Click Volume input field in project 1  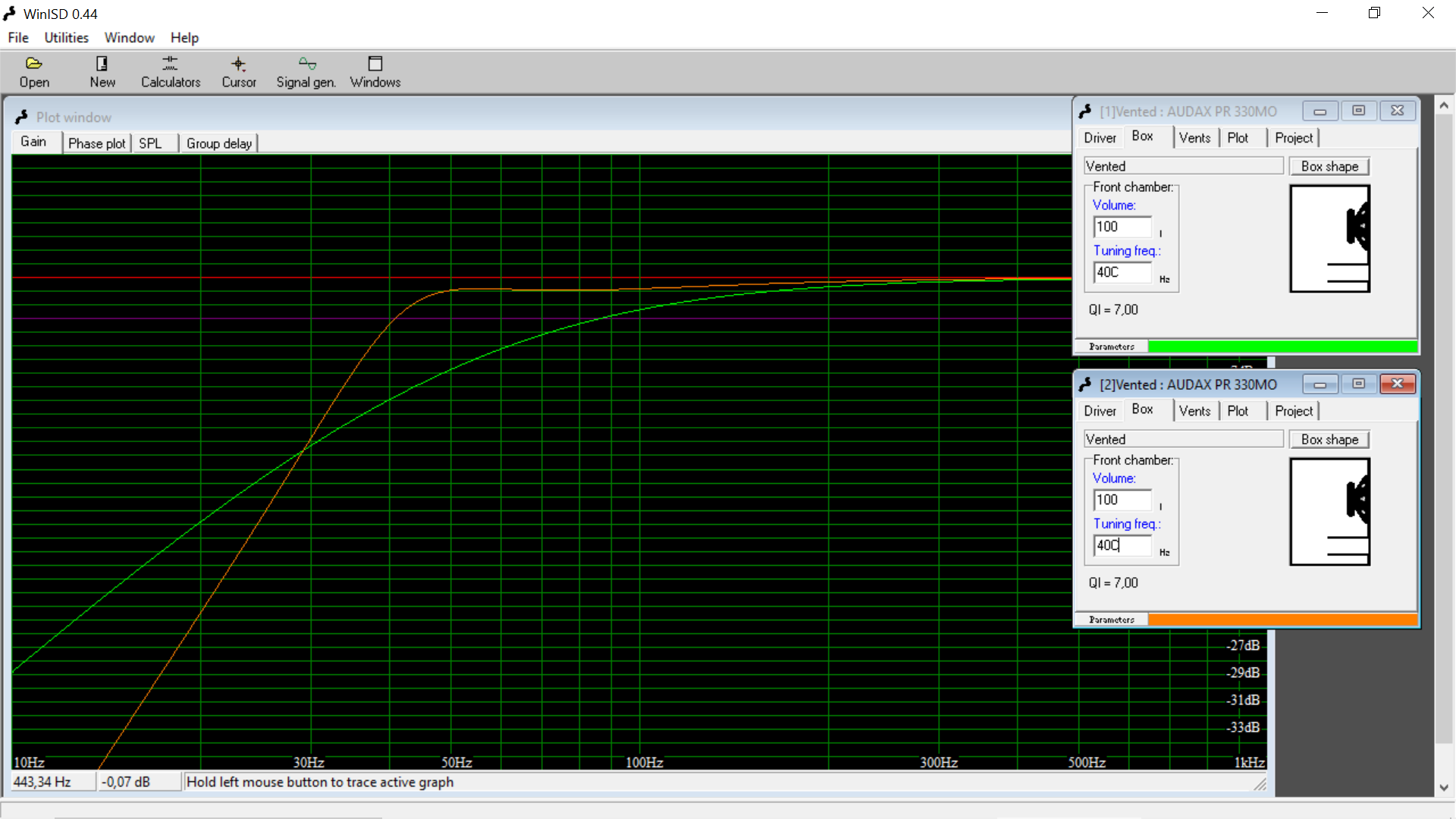point(1122,227)
